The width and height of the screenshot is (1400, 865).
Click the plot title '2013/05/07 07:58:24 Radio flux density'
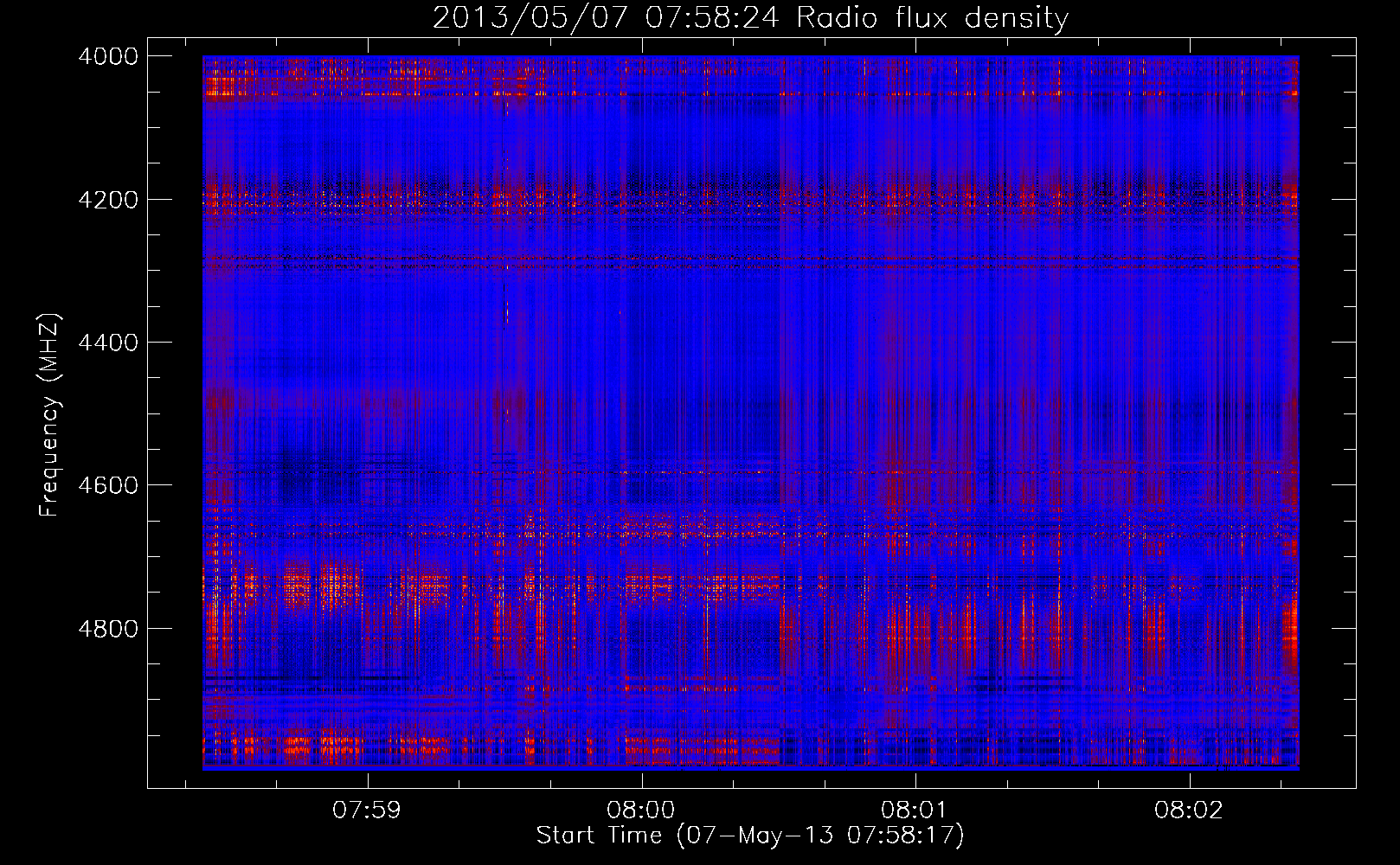coord(750,18)
